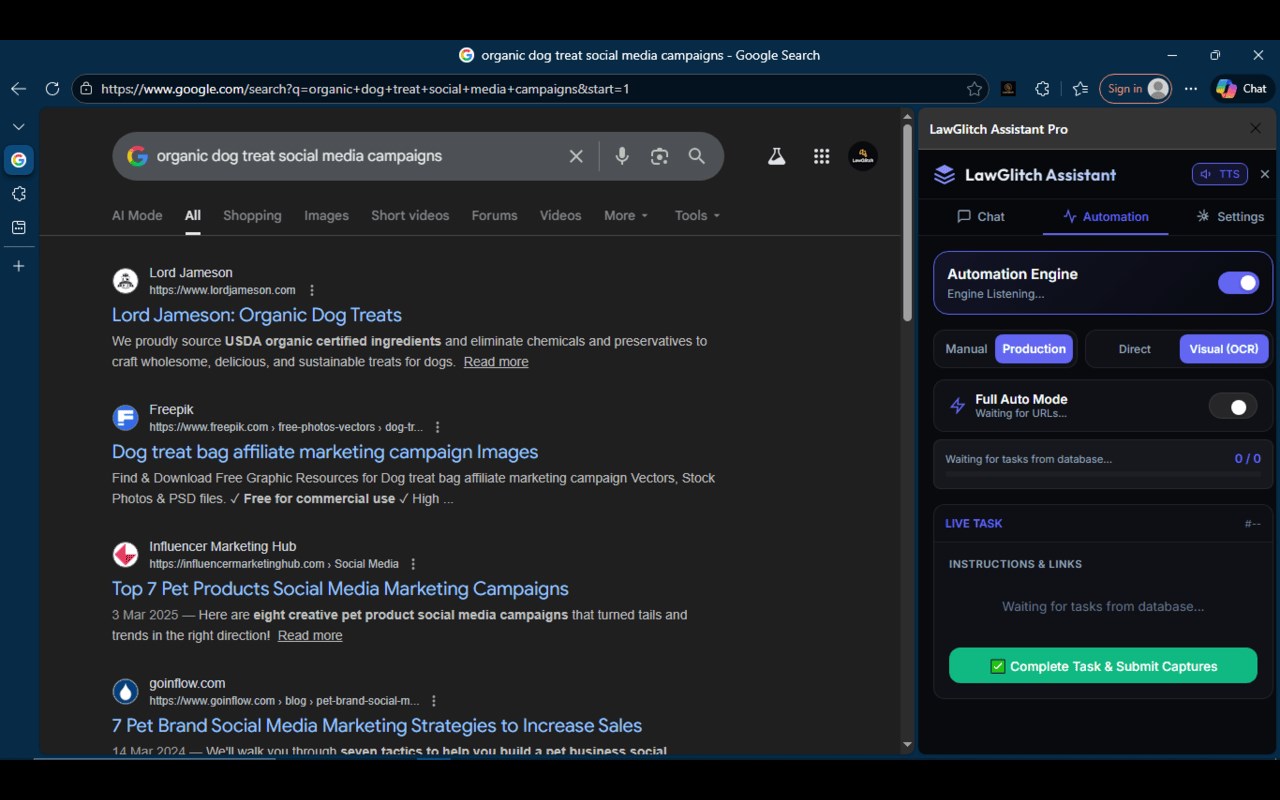Open the options dots beside goinflow.com result
The image size is (1280, 800).
(x=433, y=701)
